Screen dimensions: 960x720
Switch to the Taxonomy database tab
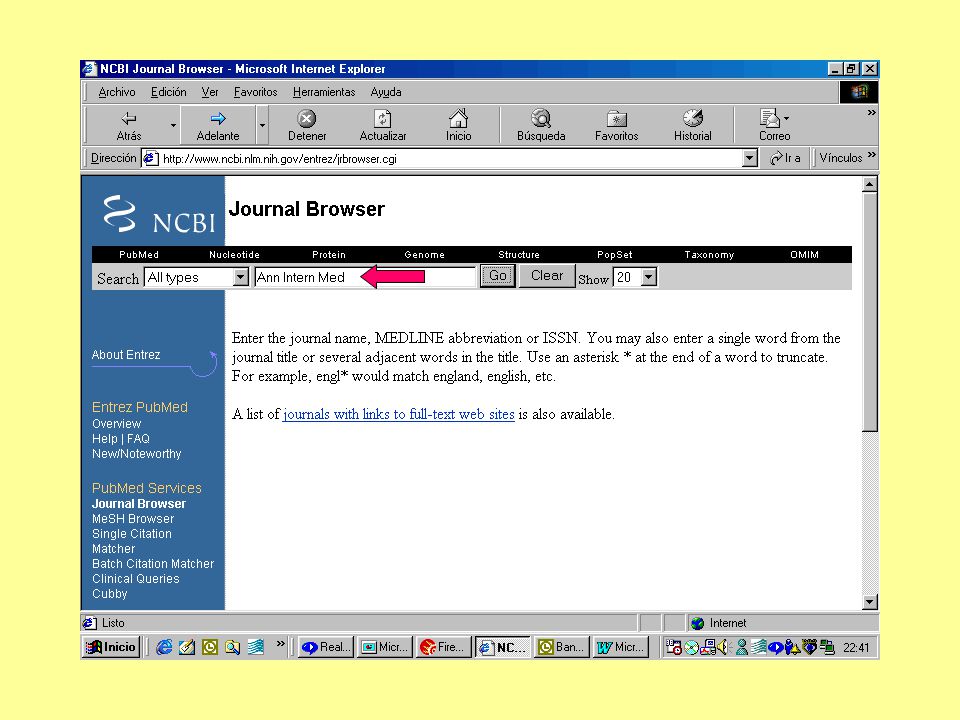709,255
